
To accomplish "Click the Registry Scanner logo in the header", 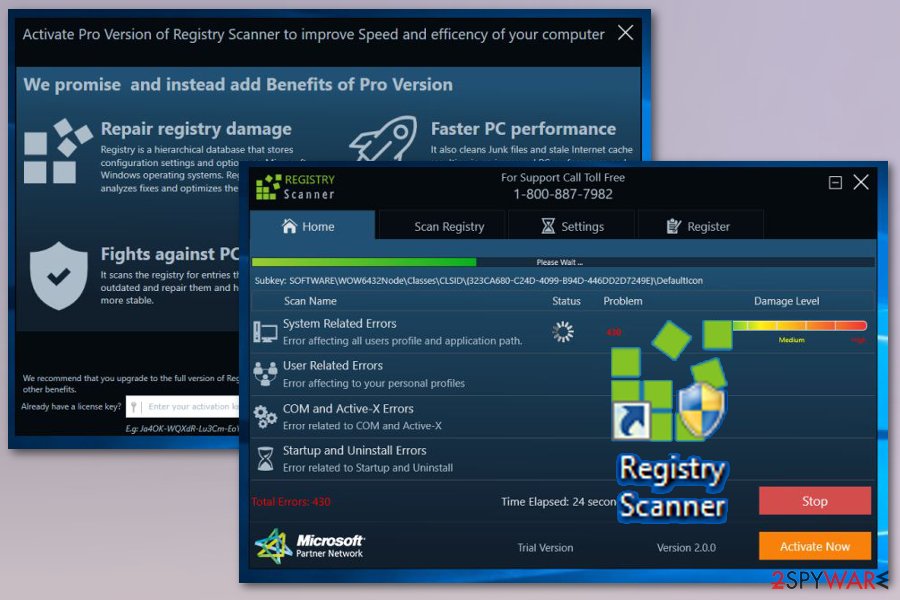I will pyautogui.click(x=295, y=187).
